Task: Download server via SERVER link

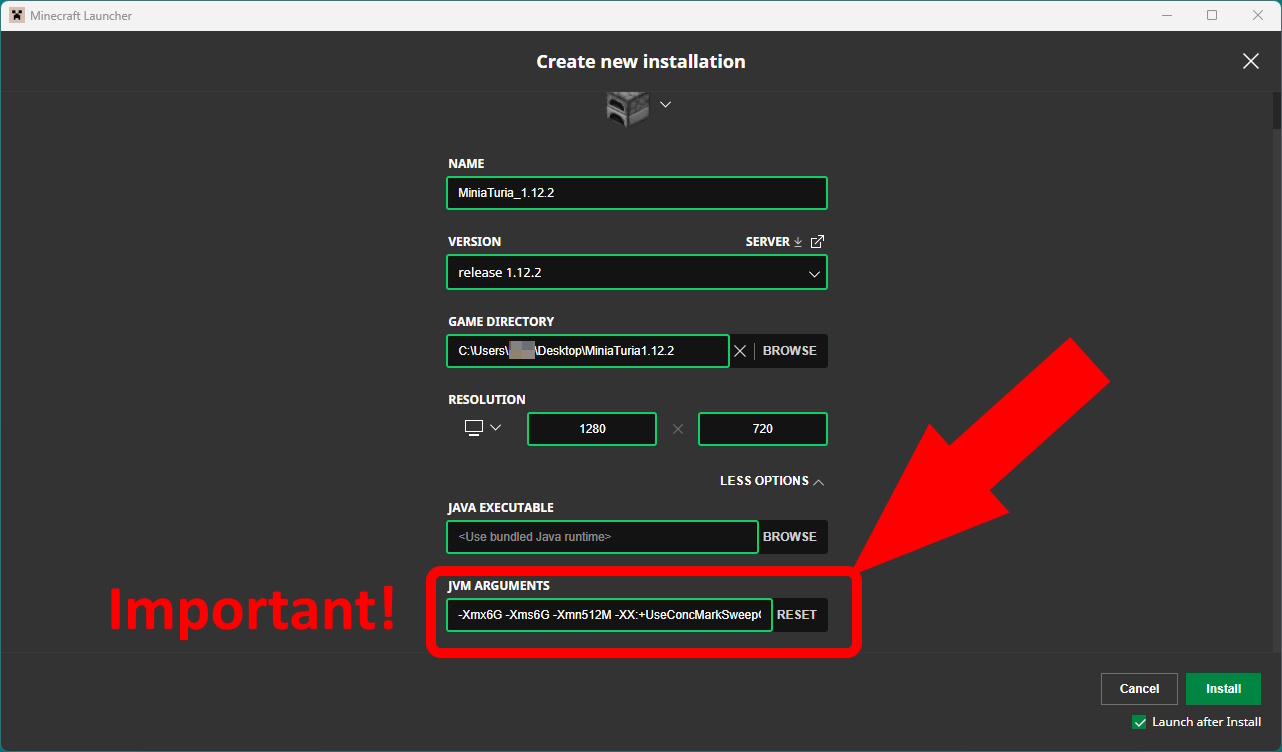Action: pos(774,242)
